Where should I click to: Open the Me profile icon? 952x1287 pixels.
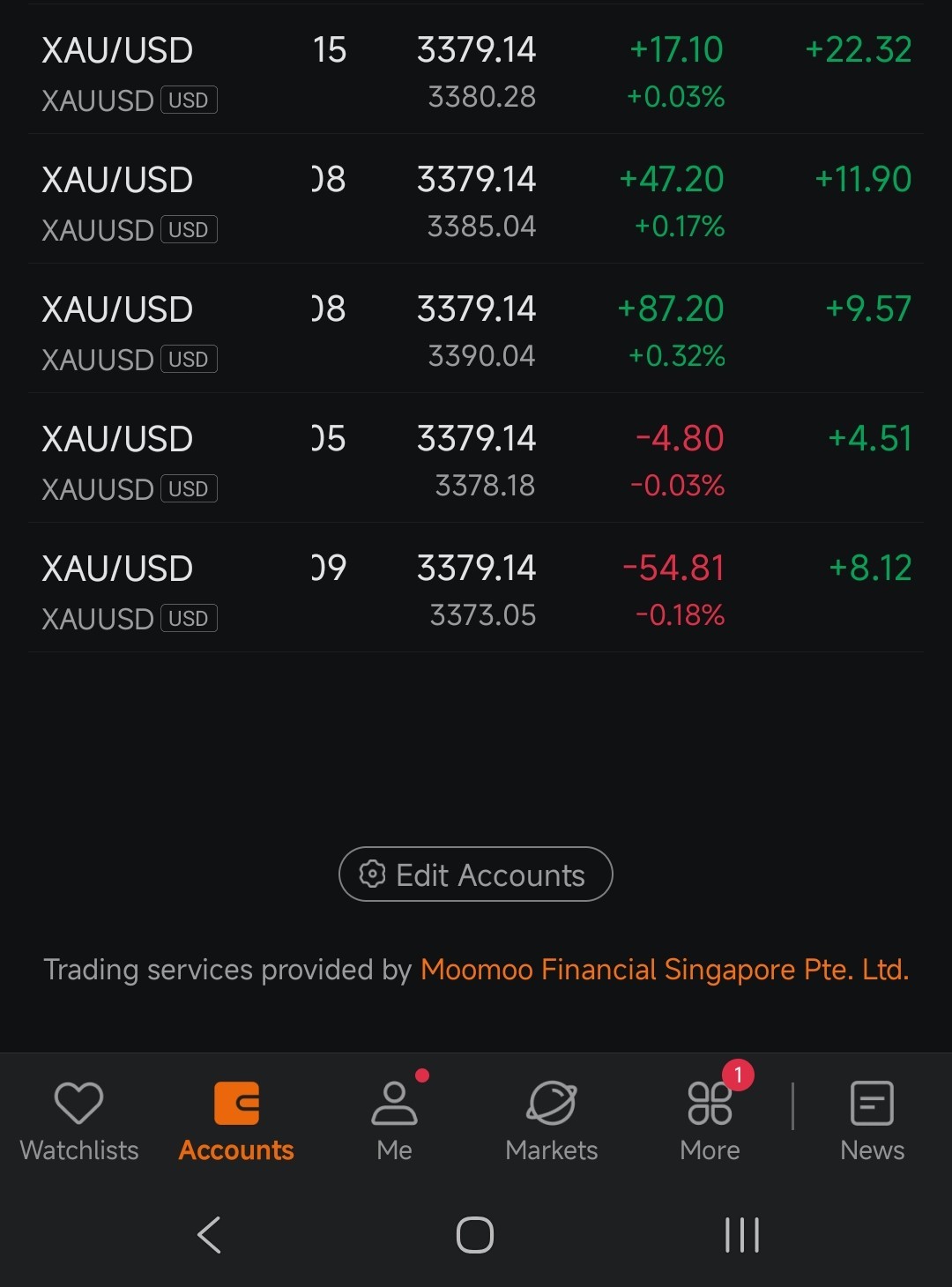pos(394,1103)
